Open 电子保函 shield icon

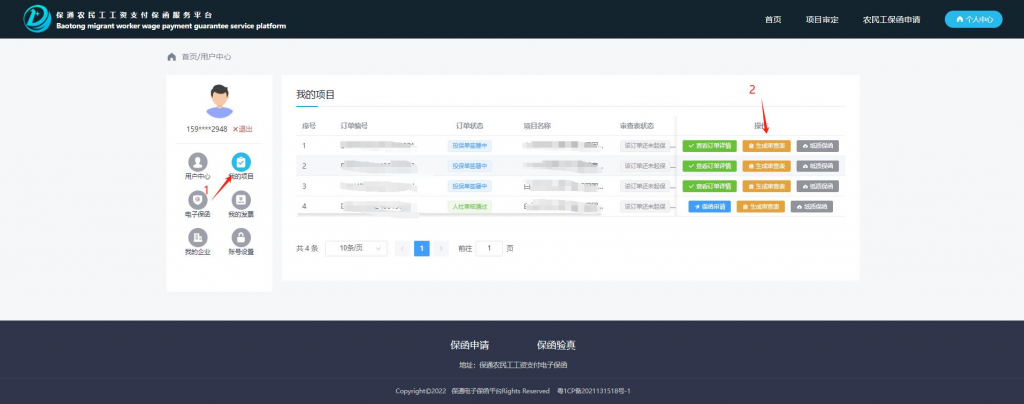[x=197, y=200]
